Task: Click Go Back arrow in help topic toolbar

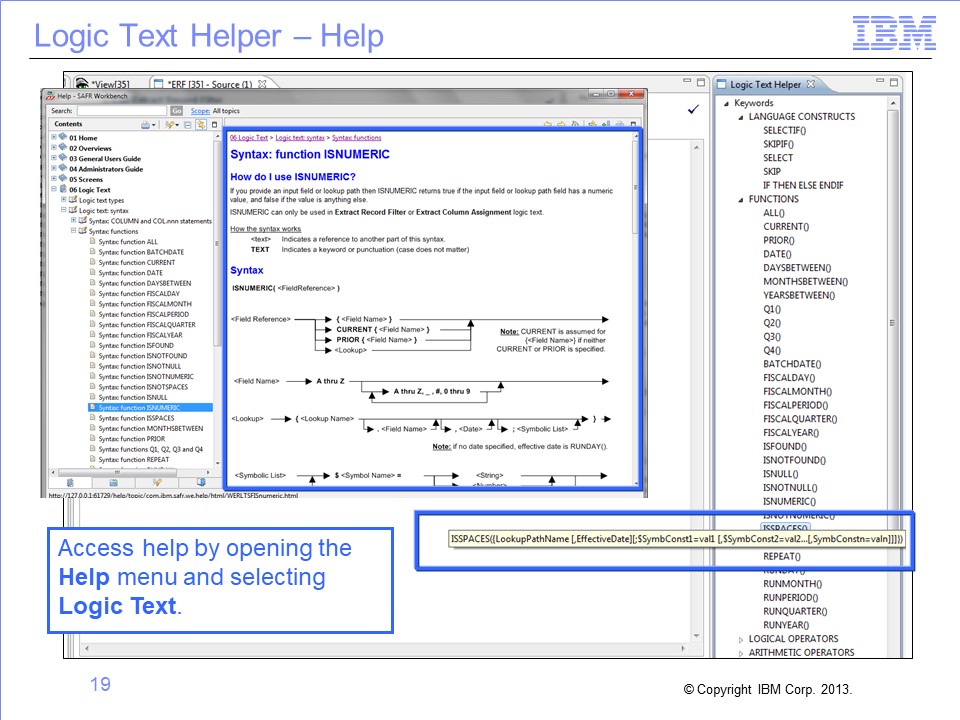Action: click(547, 124)
